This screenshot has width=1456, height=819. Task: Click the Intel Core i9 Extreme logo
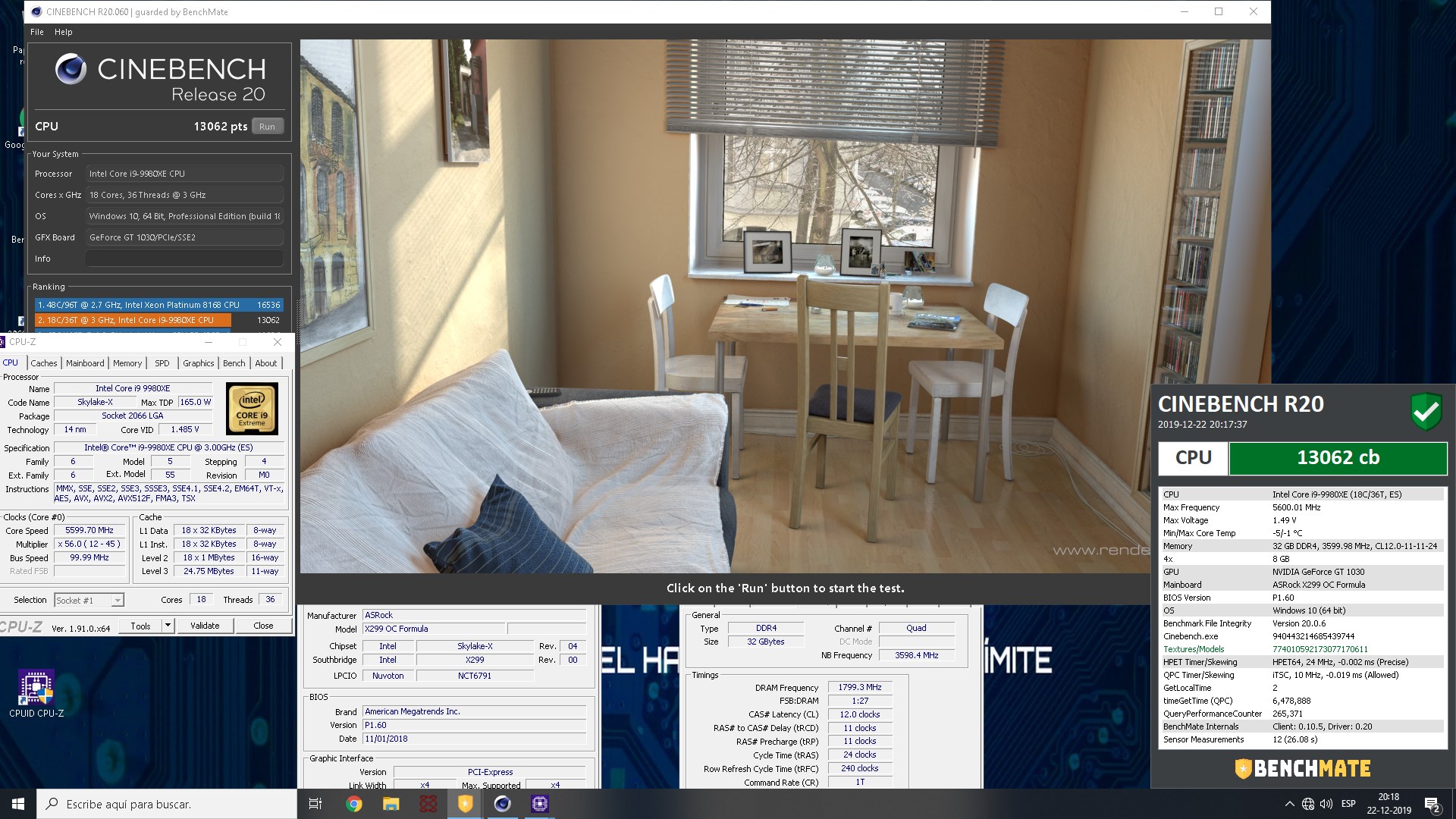coord(252,408)
